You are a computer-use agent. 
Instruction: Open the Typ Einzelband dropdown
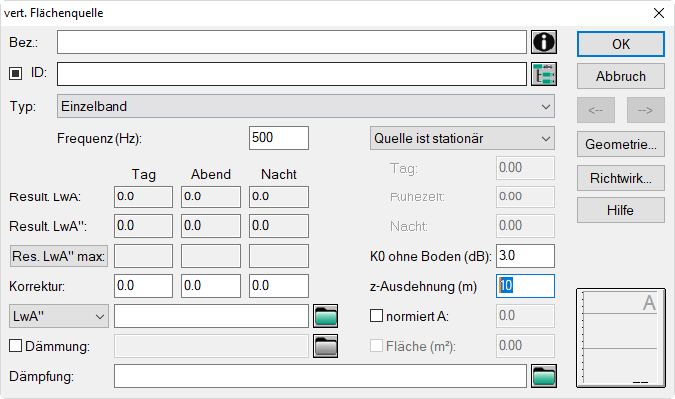[306, 106]
